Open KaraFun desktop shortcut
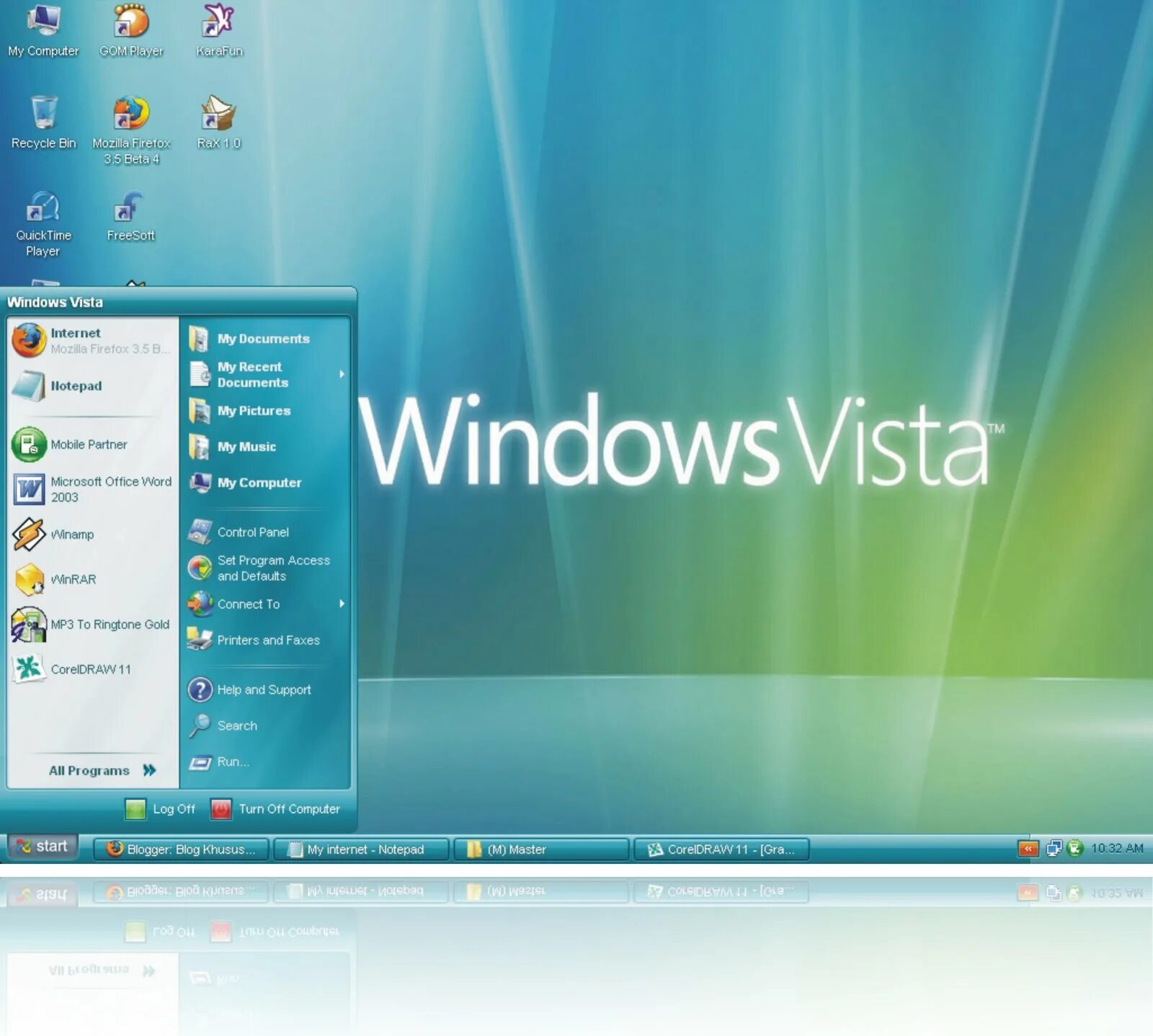 pos(219,30)
